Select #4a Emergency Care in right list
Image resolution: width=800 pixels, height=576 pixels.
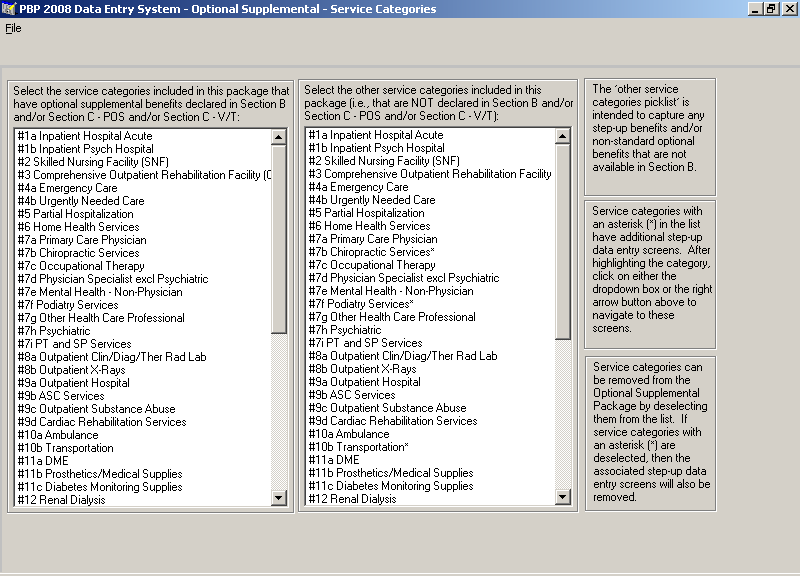[431, 187]
